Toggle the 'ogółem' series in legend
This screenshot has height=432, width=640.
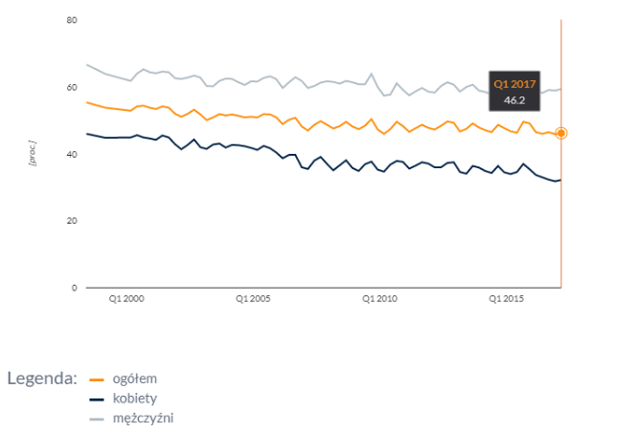point(134,379)
